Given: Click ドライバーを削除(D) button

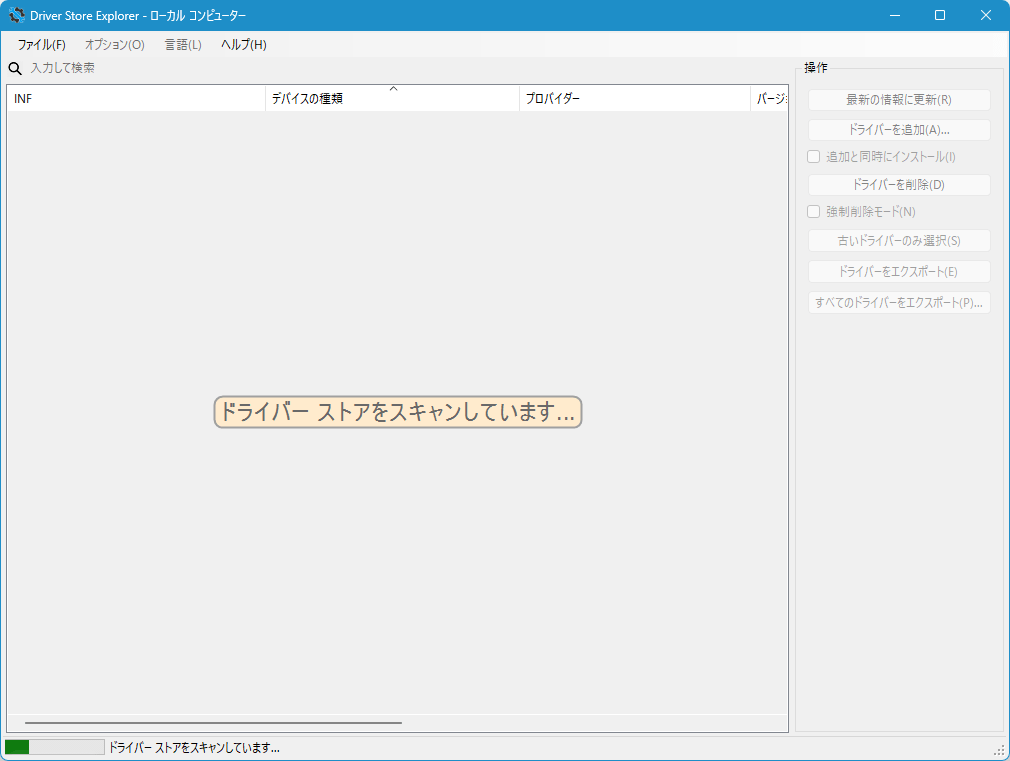Looking at the screenshot, I should [x=899, y=185].
